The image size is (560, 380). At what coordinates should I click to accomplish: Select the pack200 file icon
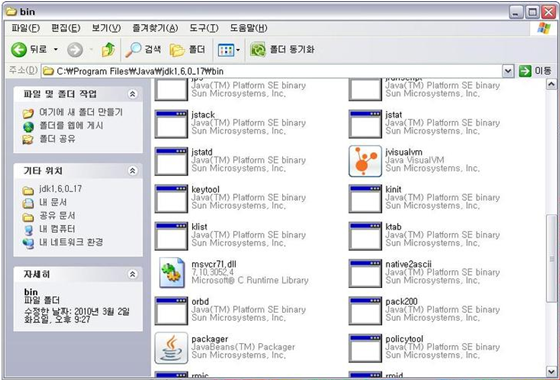365,311
